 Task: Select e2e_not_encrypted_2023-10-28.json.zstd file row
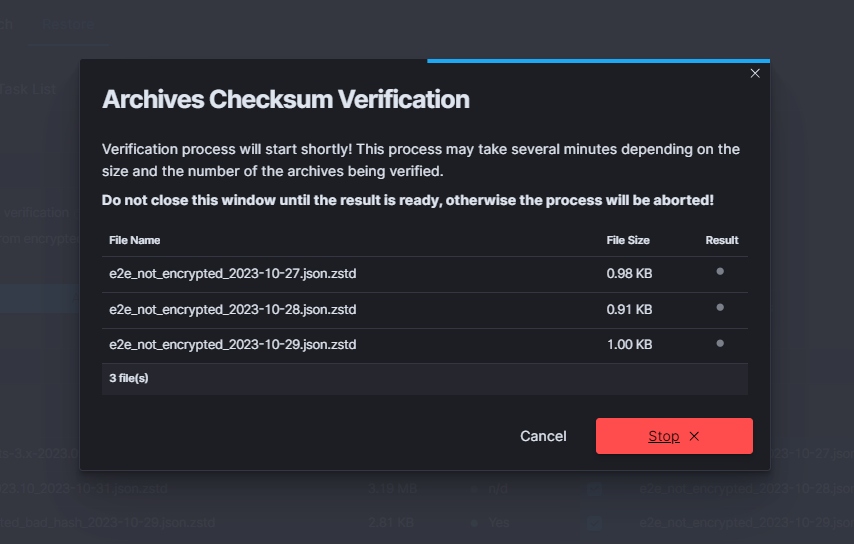(232, 310)
